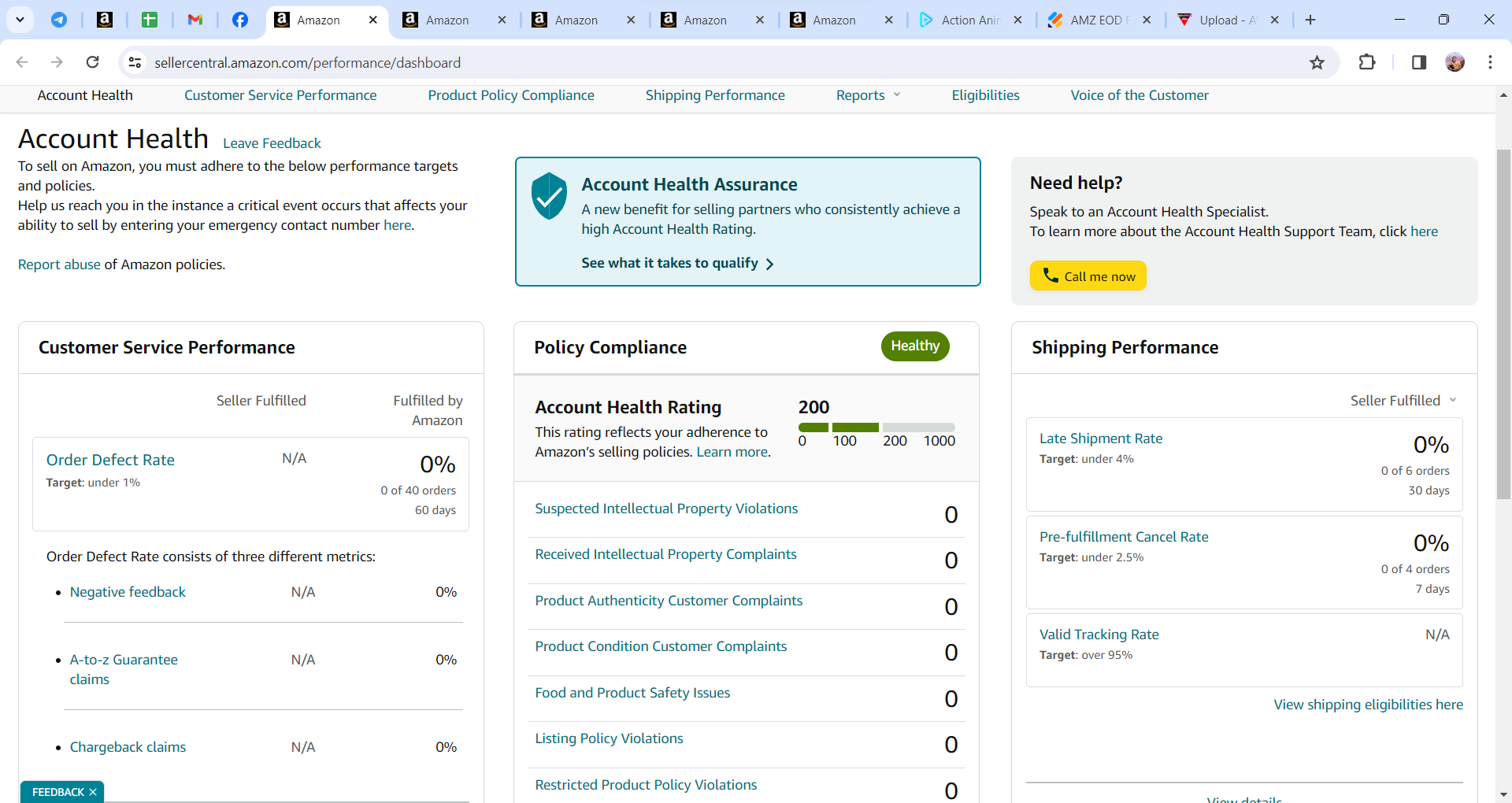Click the Call me now button
1512x803 pixels.
point(1088,276)
